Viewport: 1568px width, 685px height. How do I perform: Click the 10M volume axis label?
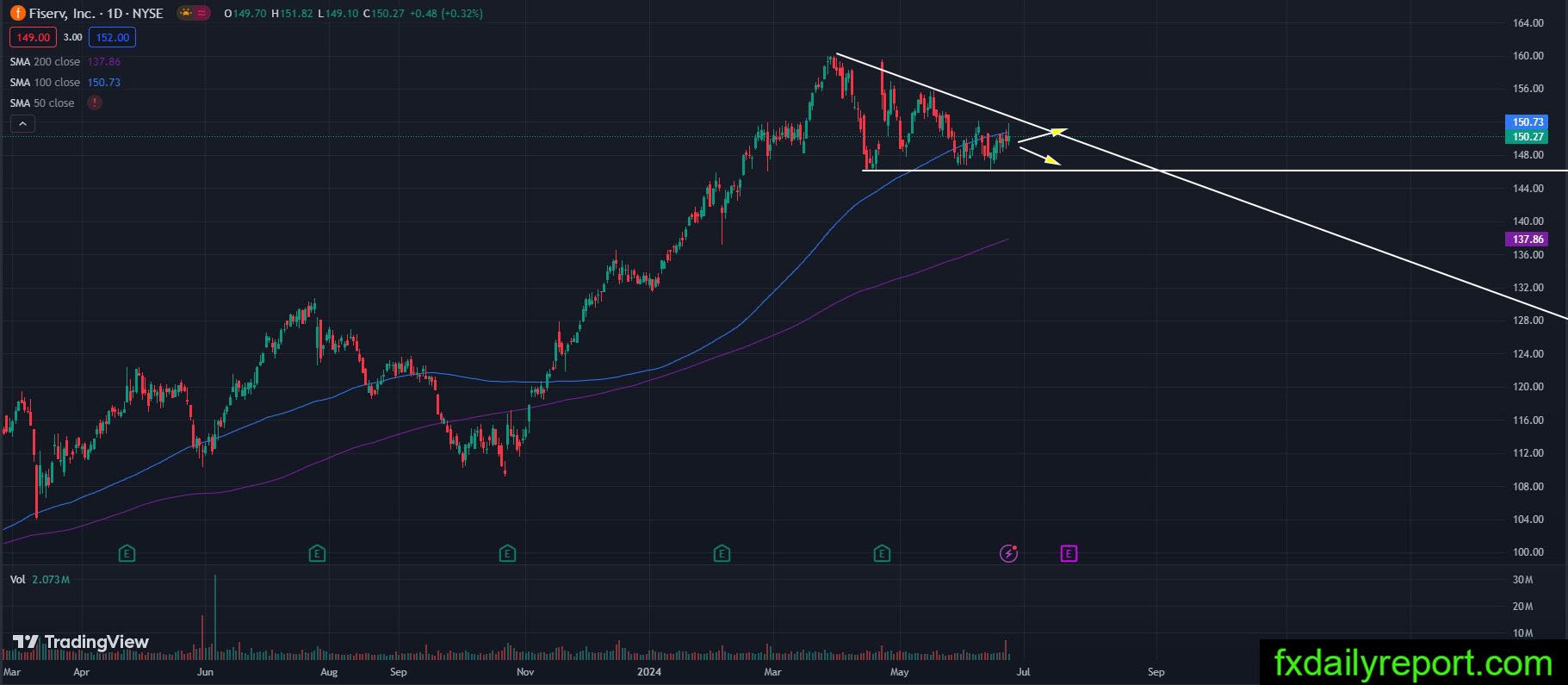point(1522,633)
